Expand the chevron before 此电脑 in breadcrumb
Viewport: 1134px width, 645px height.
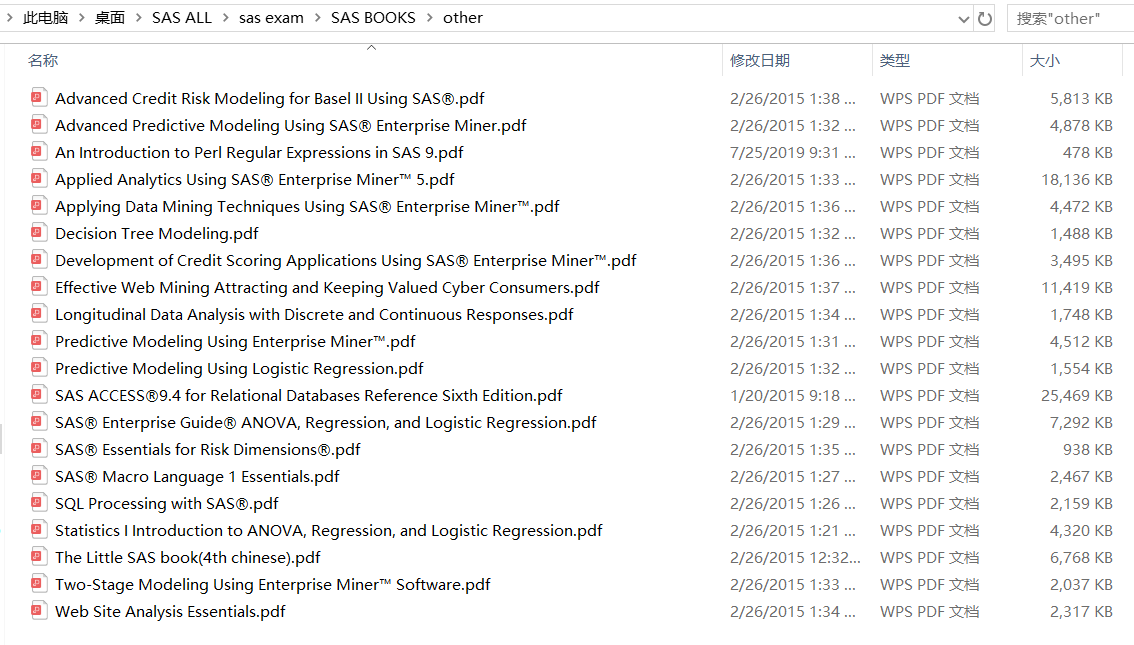9,17
